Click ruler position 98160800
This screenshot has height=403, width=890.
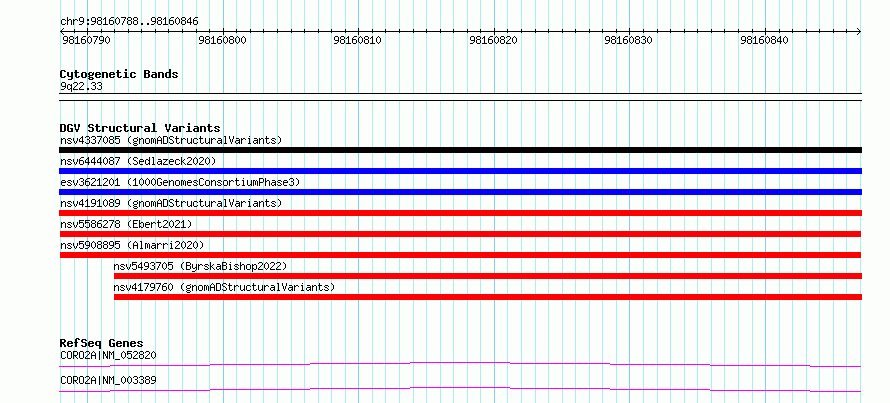(x=222, y=41)
